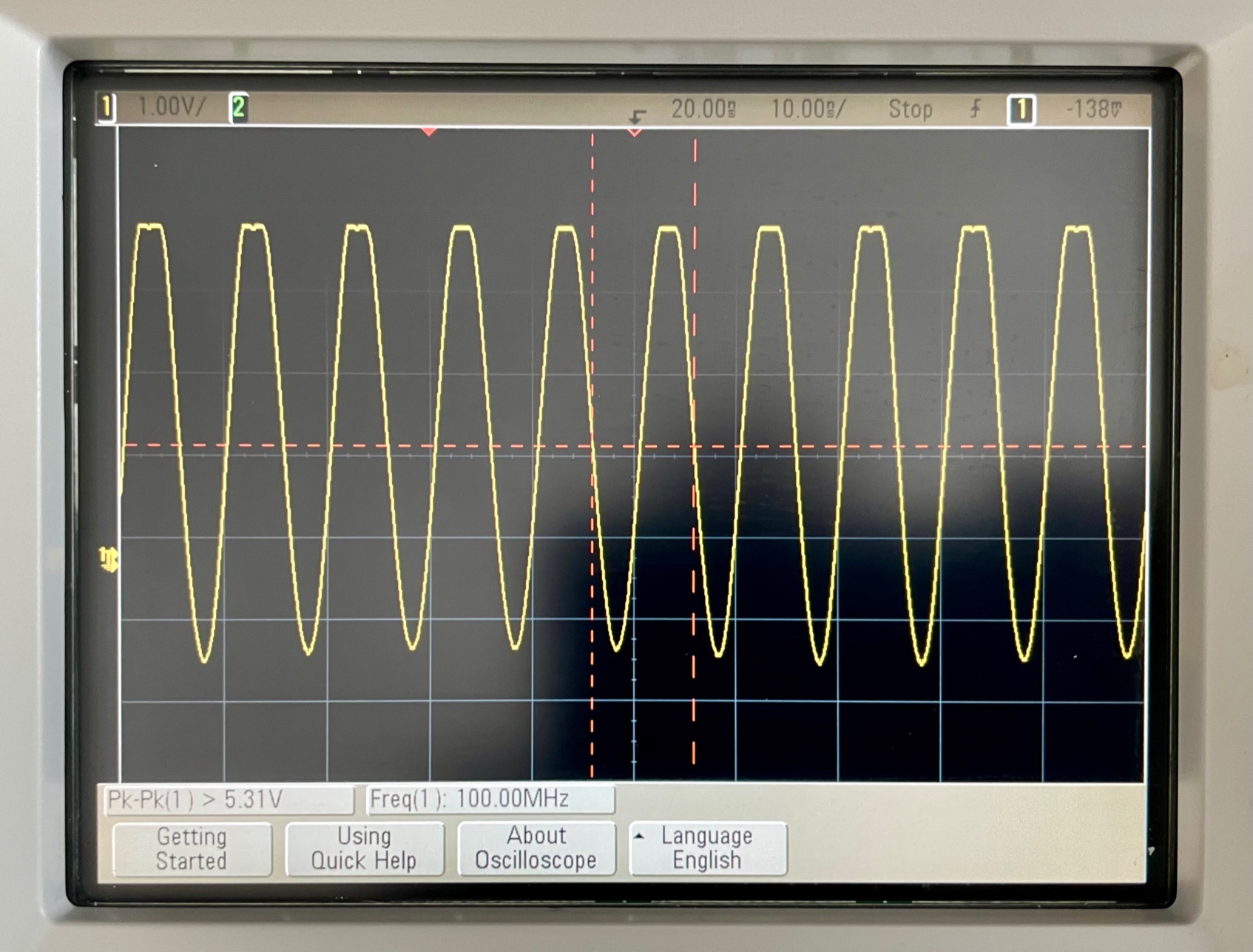Click the -138 trigger level readout
1253x952 pixels.
coord(1093,110)
